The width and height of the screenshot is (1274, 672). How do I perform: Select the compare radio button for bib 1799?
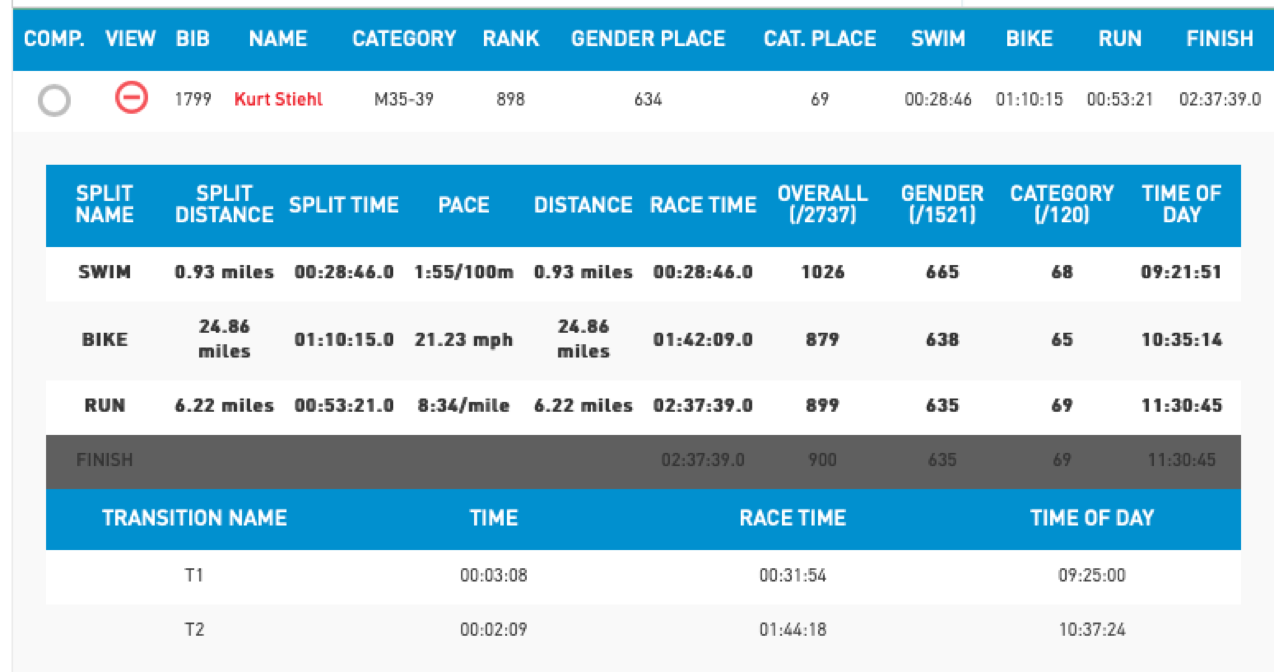54,100
